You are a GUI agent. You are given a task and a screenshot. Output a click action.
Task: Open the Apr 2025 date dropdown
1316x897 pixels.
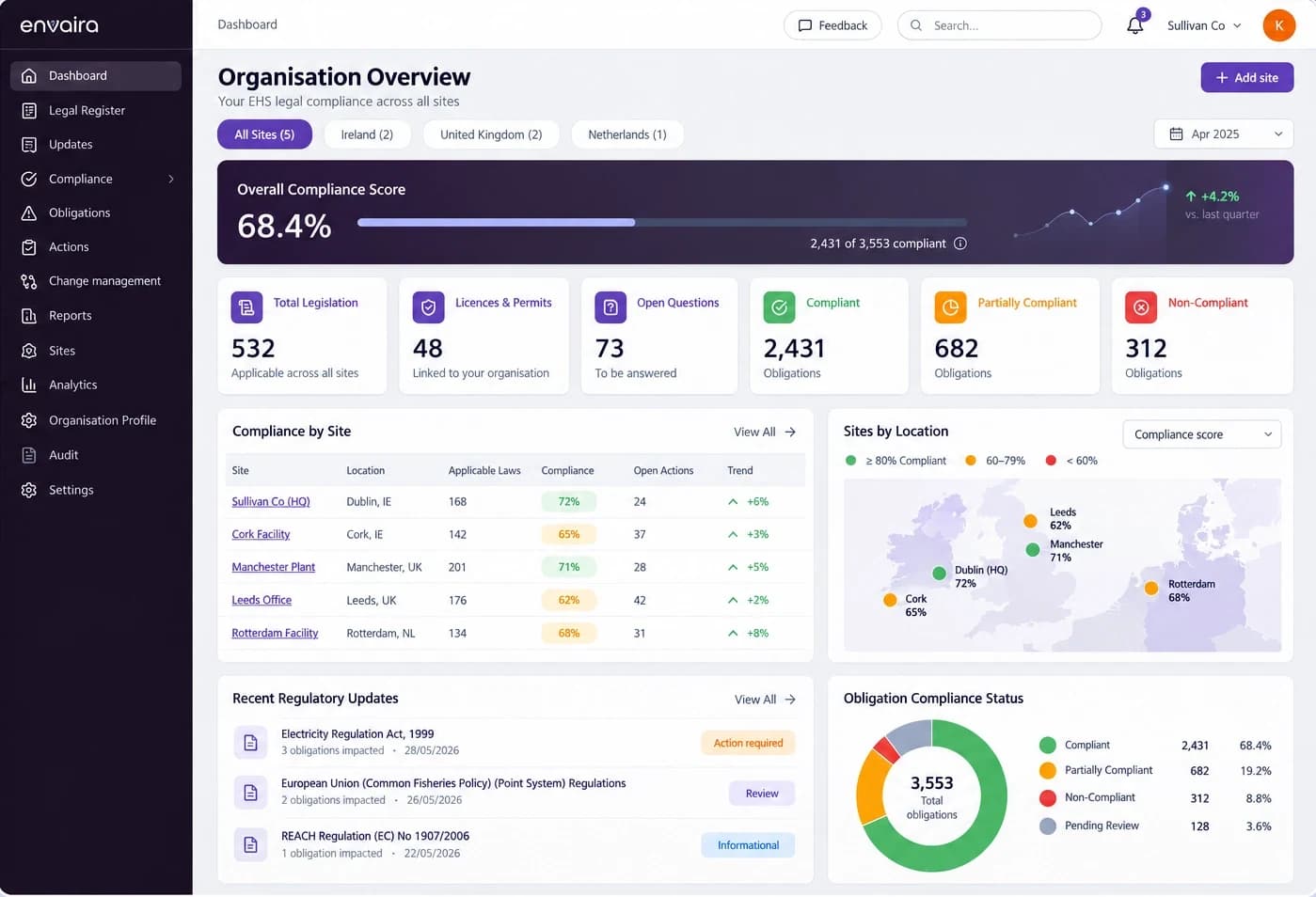[1224, 134]
